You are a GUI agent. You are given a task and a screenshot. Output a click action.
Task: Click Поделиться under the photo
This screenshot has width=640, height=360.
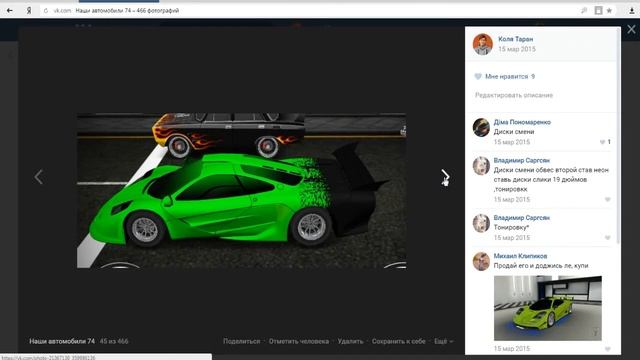point(241,341)
